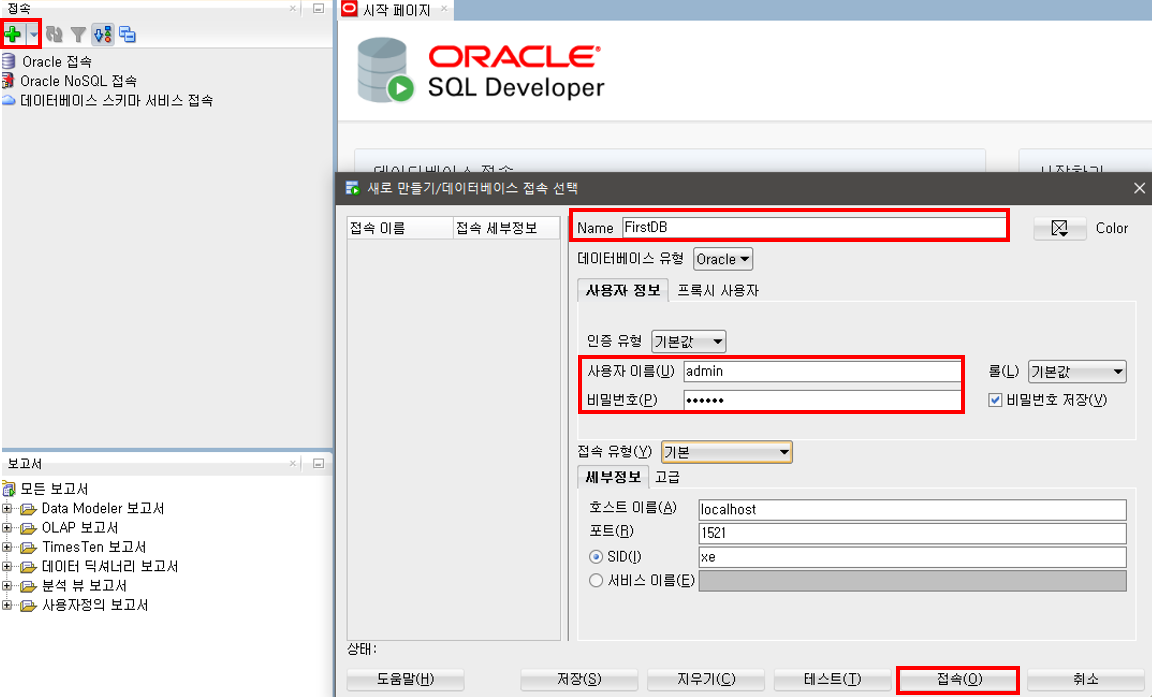Uncheck the 비밀번호 저장 checkbox

click(x=995, y=400)
